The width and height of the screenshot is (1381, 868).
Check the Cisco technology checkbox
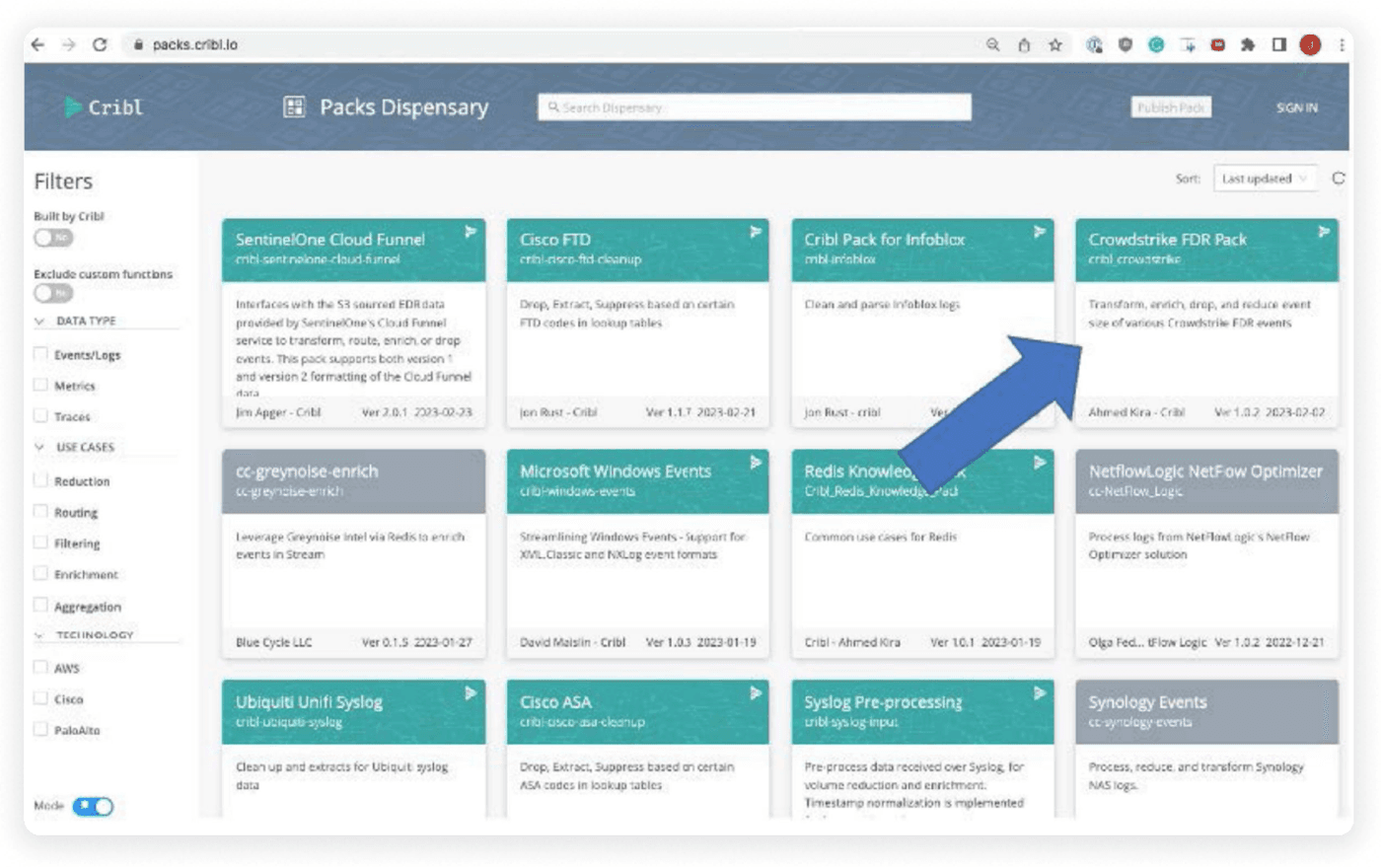click(x=40, y=697)
